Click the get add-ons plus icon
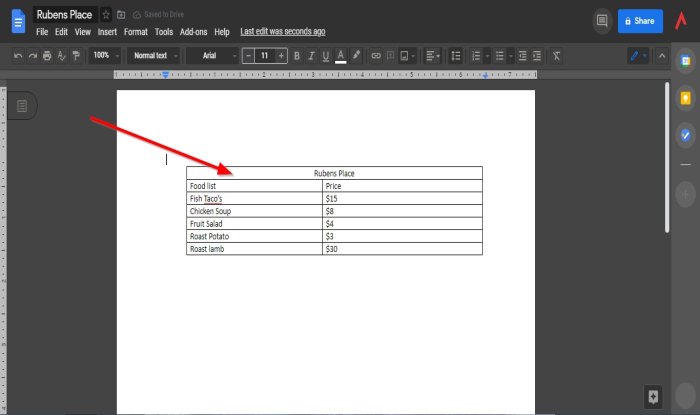Viewport: 700px width, 415px height. point(686,195)
